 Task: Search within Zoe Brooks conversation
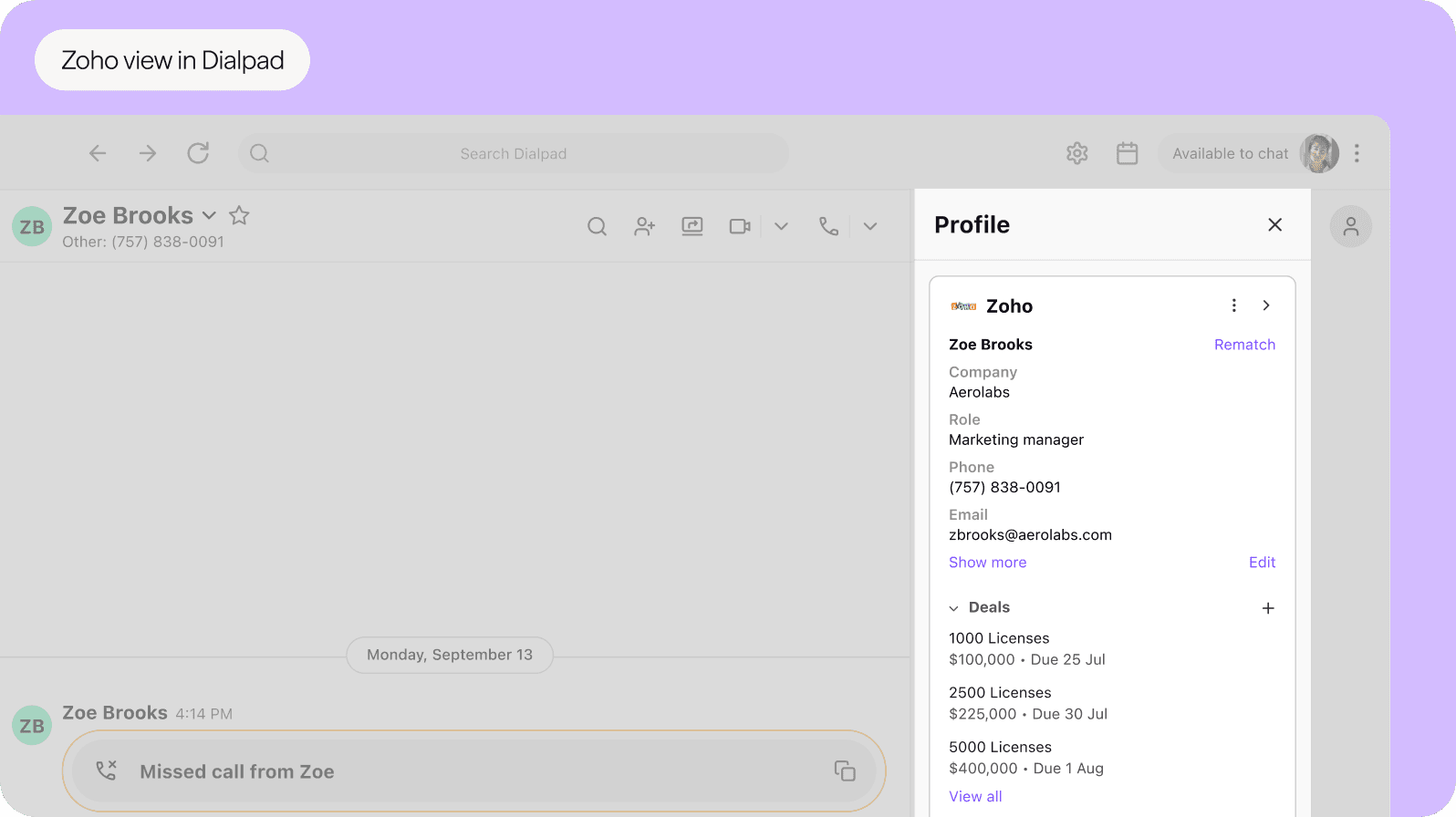point(597,226)
